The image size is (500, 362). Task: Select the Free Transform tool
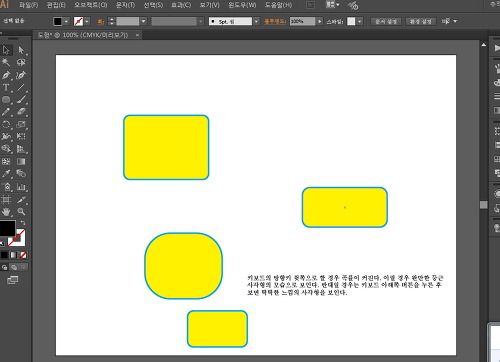click(x=21, y=137)
